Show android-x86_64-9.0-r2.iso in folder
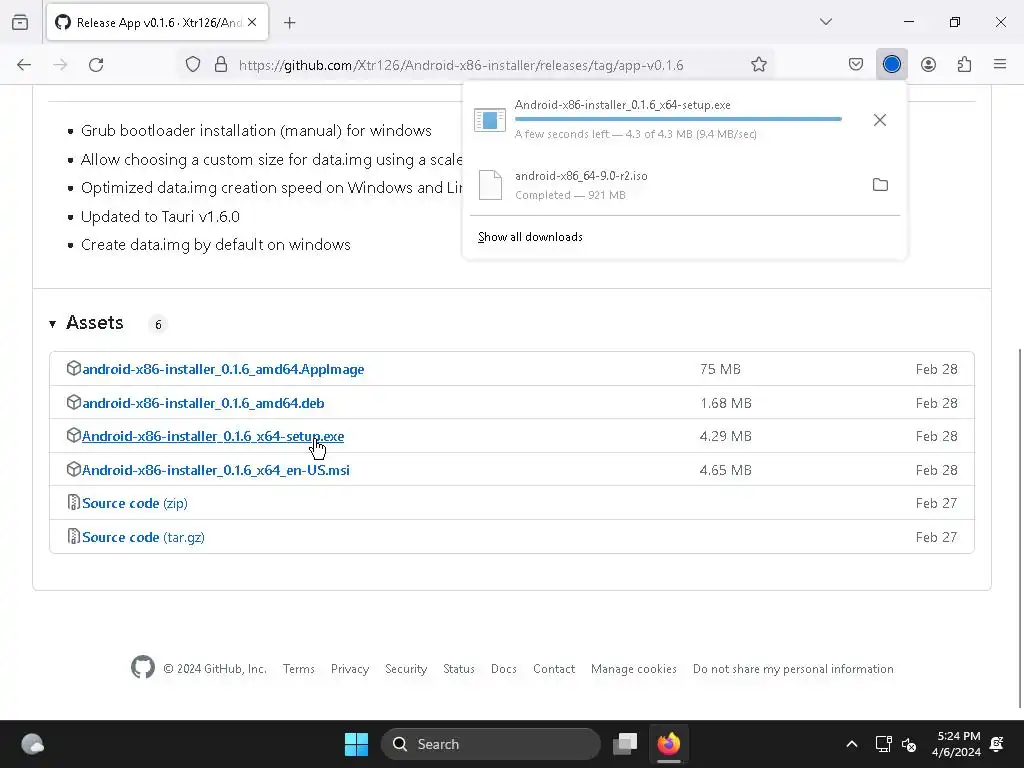 click(880, 185)
